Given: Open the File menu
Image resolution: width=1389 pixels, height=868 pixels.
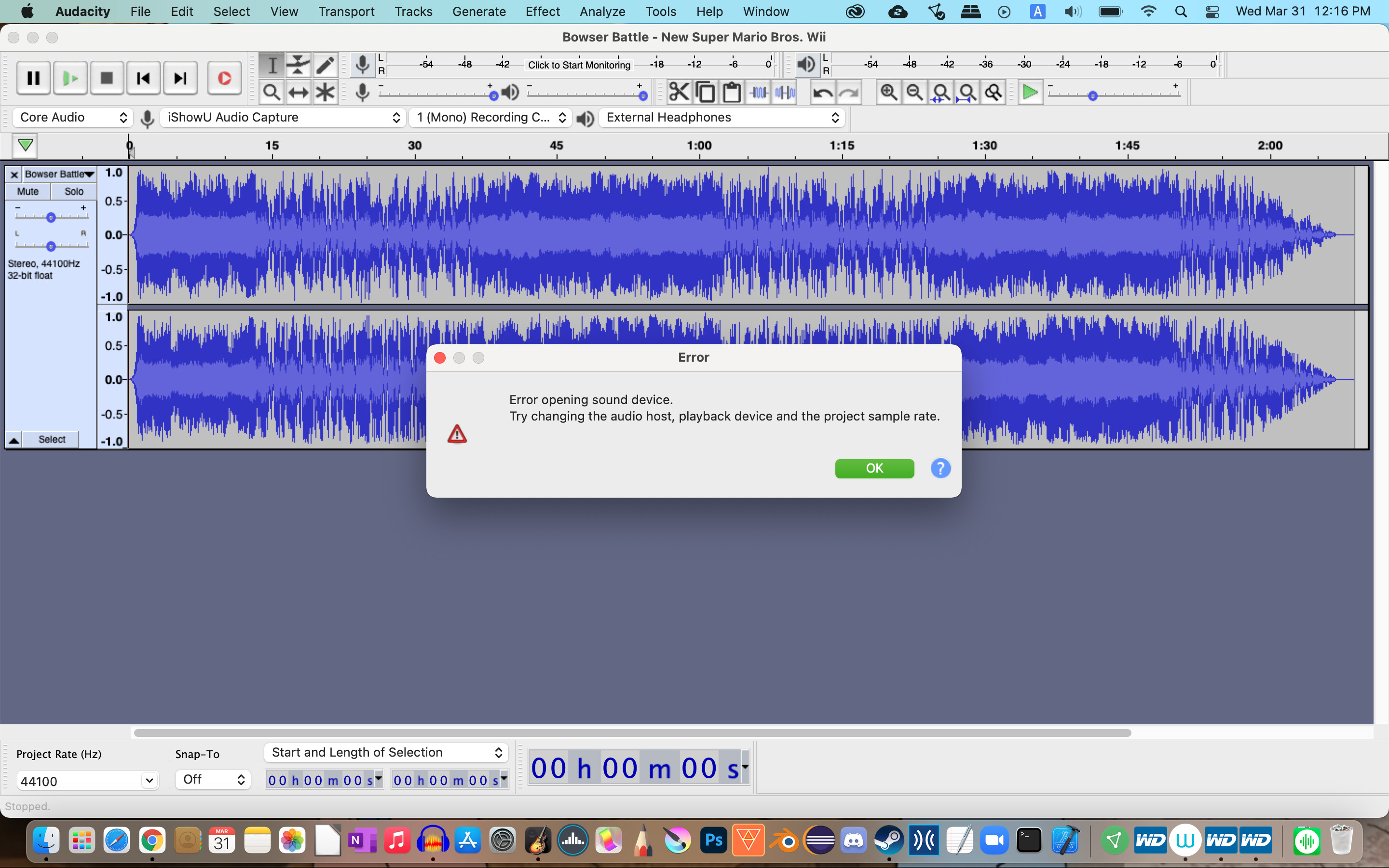Looking at the screenshot, I should [140, 12].
